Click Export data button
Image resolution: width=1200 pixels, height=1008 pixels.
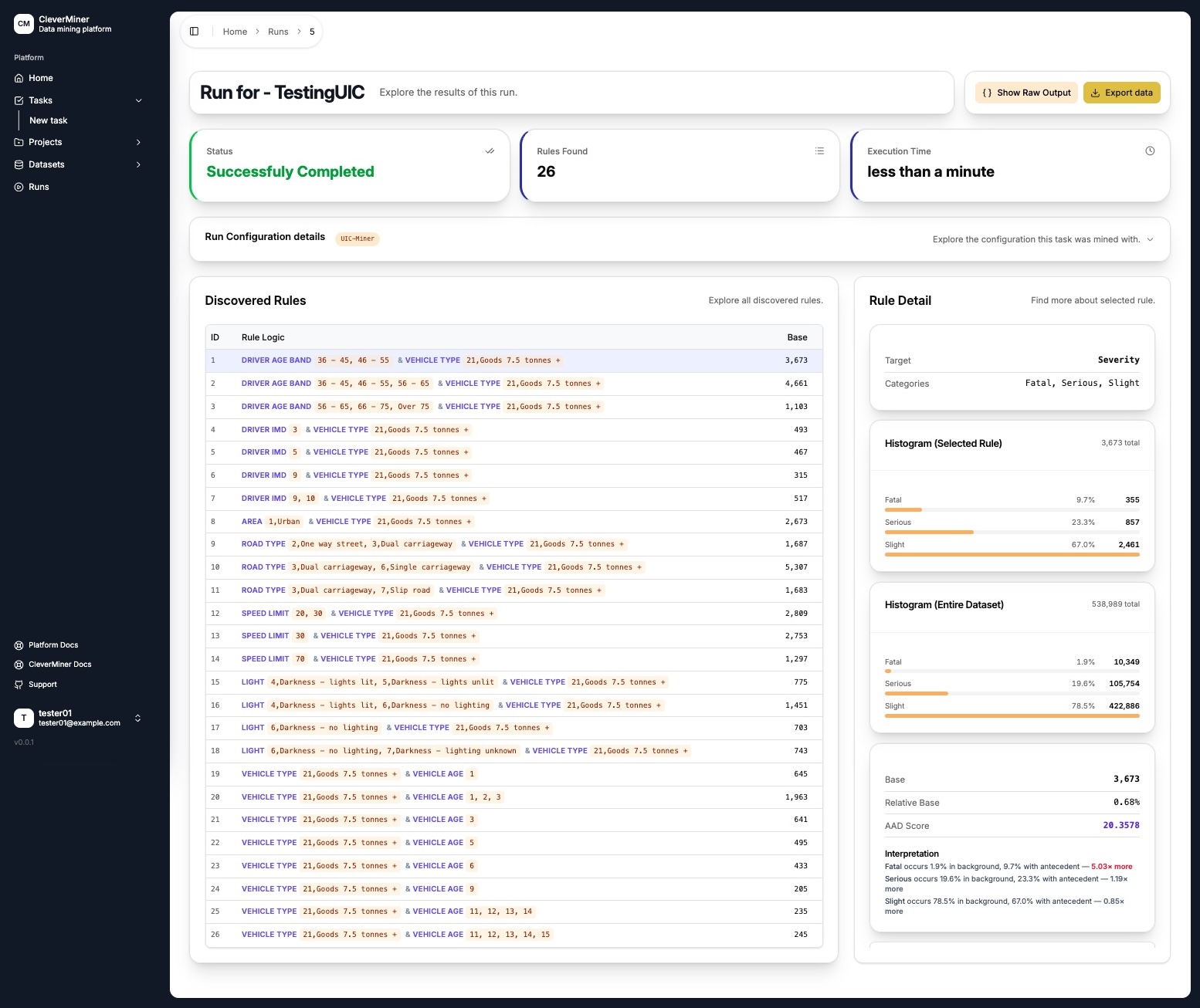[x=1122, y=93]
